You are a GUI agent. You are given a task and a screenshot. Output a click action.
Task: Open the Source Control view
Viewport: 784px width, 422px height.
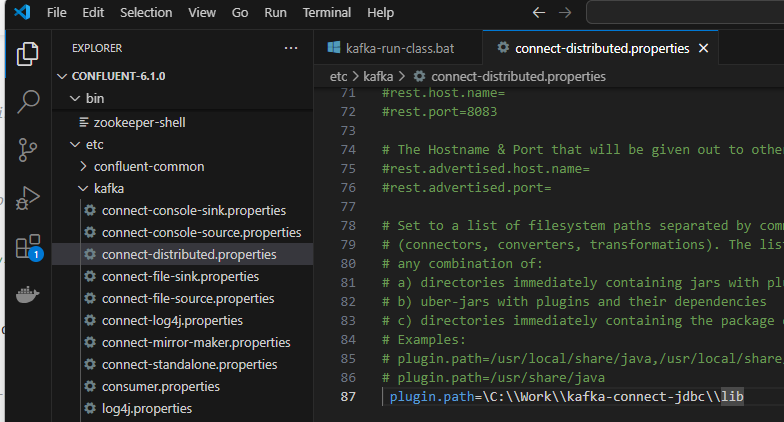click(28, 150)
